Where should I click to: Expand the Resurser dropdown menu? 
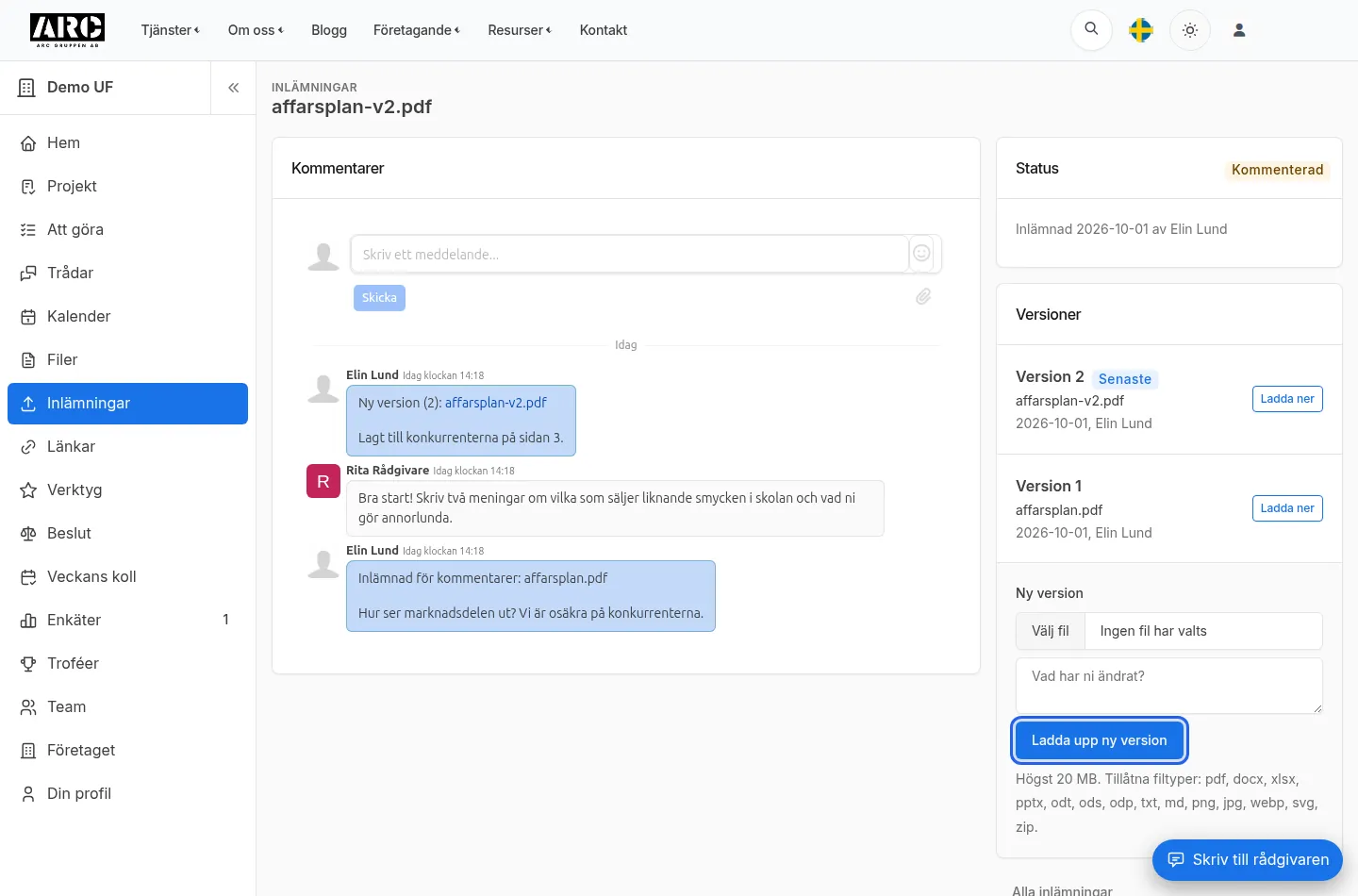(x=520, y=30)
